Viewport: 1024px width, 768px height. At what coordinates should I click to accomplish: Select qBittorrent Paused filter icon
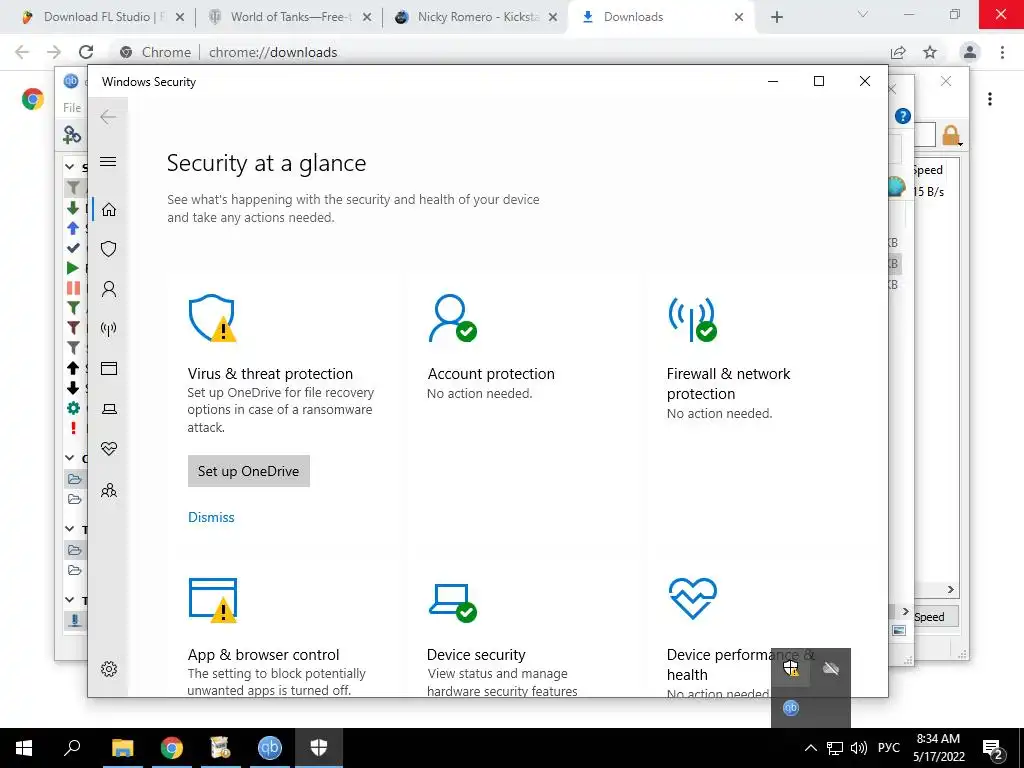(73, 288)
